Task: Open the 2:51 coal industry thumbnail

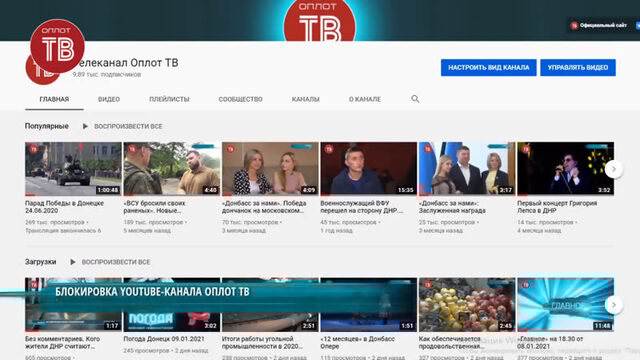Action: point(270,304)
